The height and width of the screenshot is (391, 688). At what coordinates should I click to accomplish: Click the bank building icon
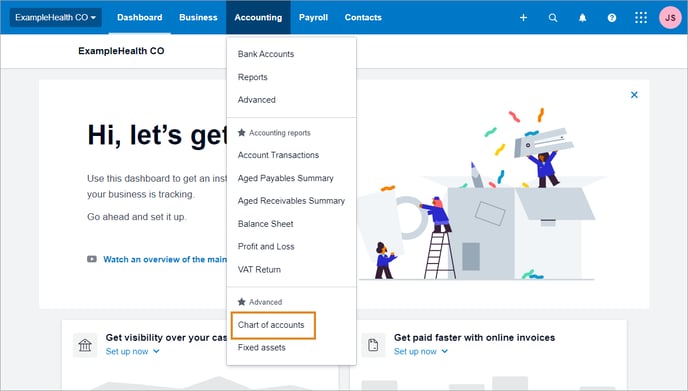tap(85, 345)
